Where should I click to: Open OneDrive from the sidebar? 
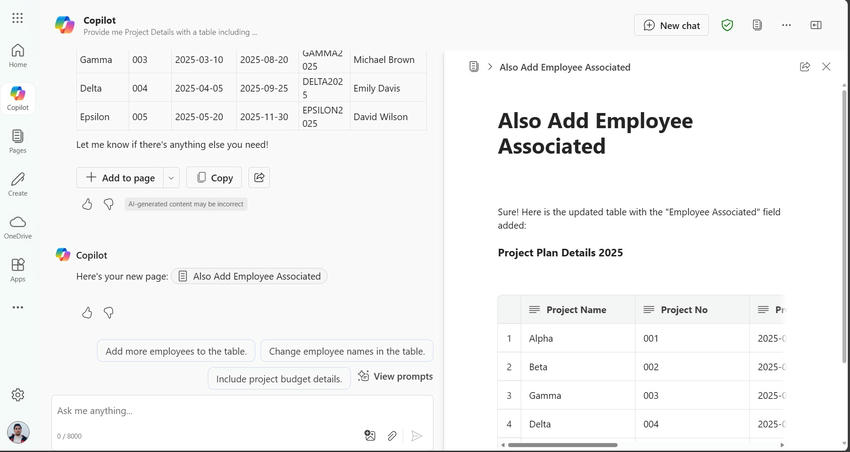18,226
